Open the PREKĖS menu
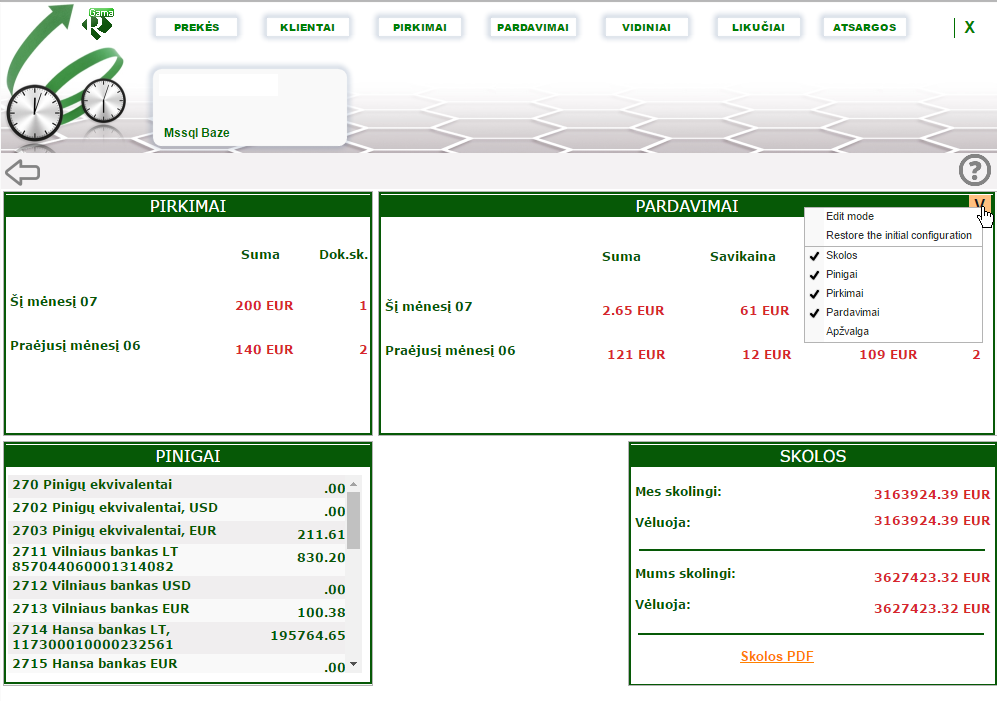 coord(196,27)
